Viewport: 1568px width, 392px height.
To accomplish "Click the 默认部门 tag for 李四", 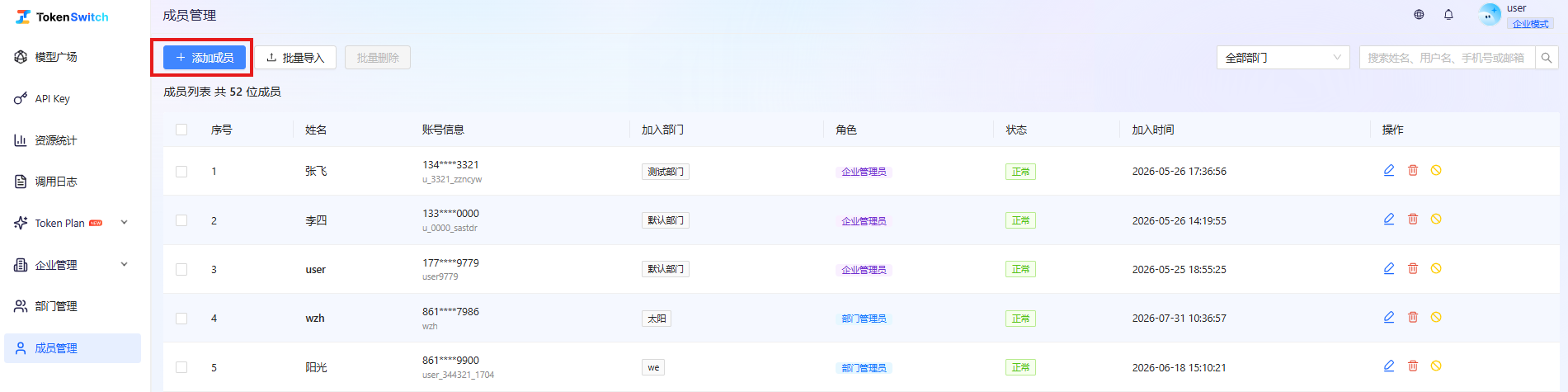I will (x=666, y=220).
